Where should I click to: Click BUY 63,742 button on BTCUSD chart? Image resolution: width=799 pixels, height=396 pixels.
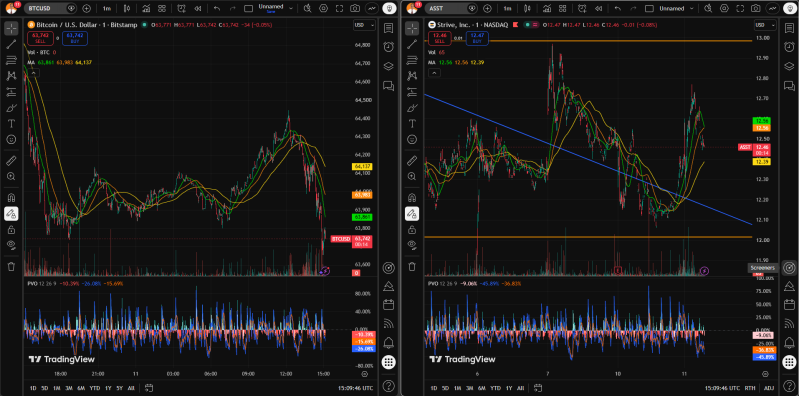coord(74,38)
